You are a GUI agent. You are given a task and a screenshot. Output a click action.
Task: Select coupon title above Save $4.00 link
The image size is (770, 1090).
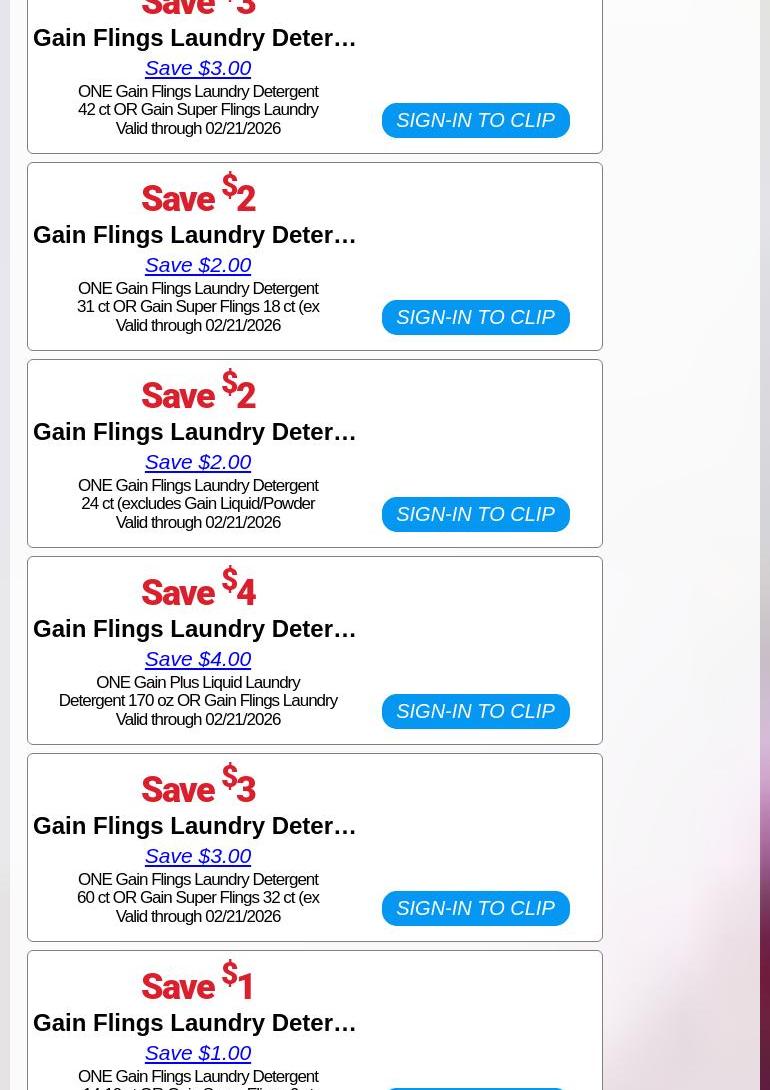tap(195, 628)
